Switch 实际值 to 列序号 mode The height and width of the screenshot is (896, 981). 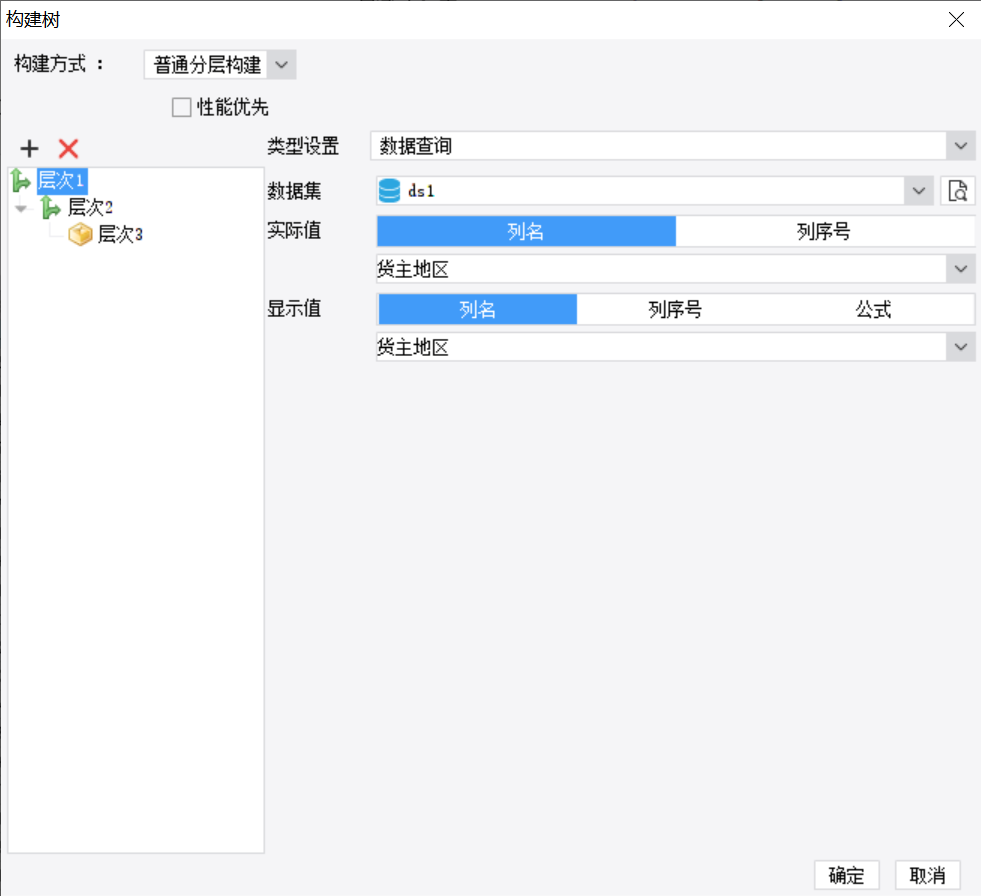[x=824, y=232]
